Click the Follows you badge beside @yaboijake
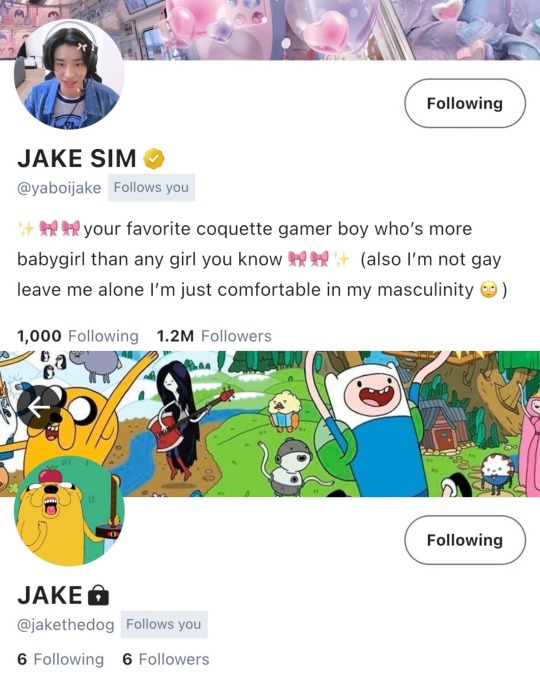This screenshot has width=540, height=675. click(x=151, y=188)
